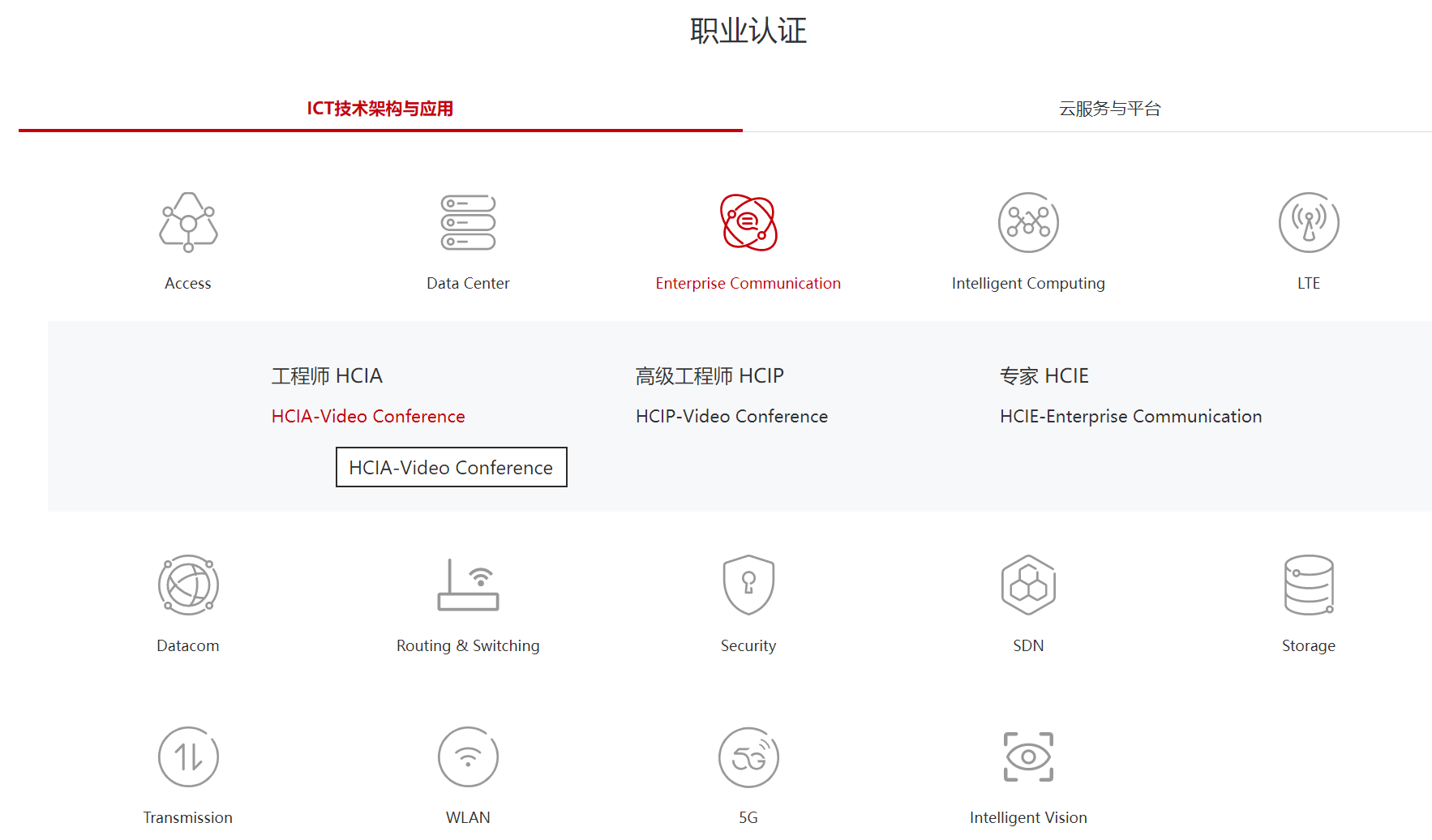Viewport: 1432px width, 840px height.
Task: Open the Security shield icon
Action: (x=748, y=585)
